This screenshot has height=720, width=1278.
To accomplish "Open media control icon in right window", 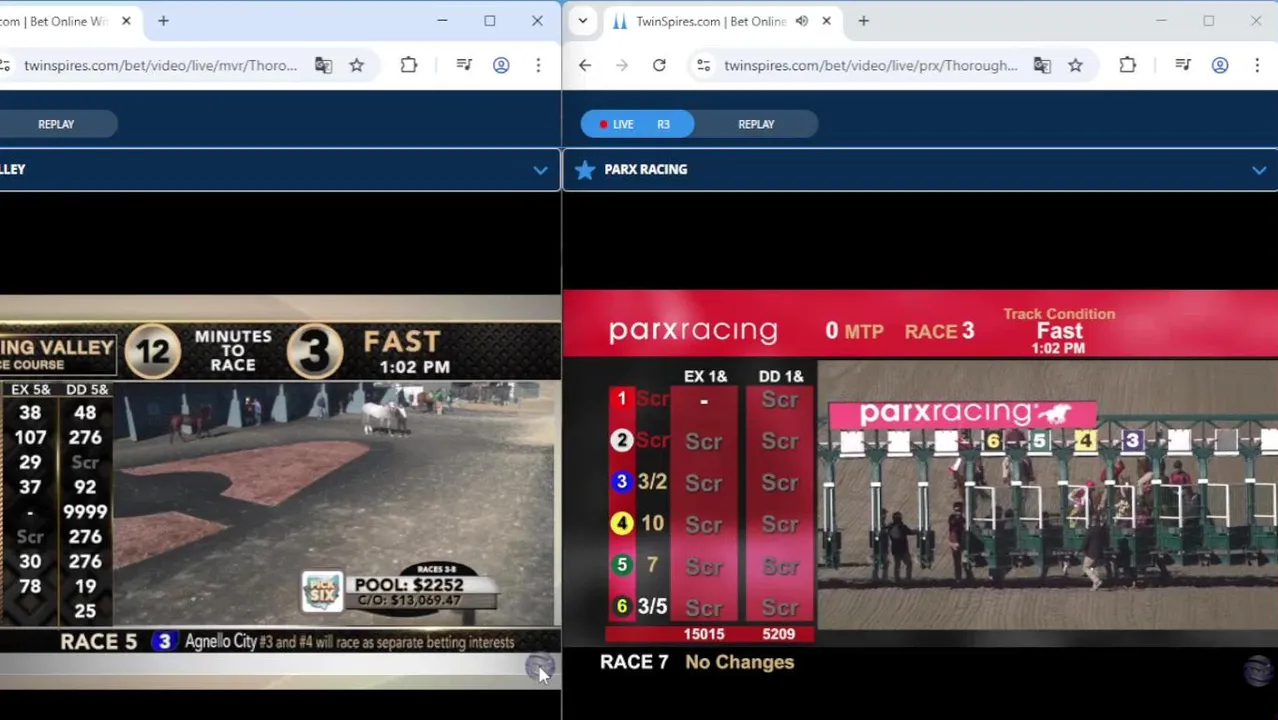I will coord(1183,65).
